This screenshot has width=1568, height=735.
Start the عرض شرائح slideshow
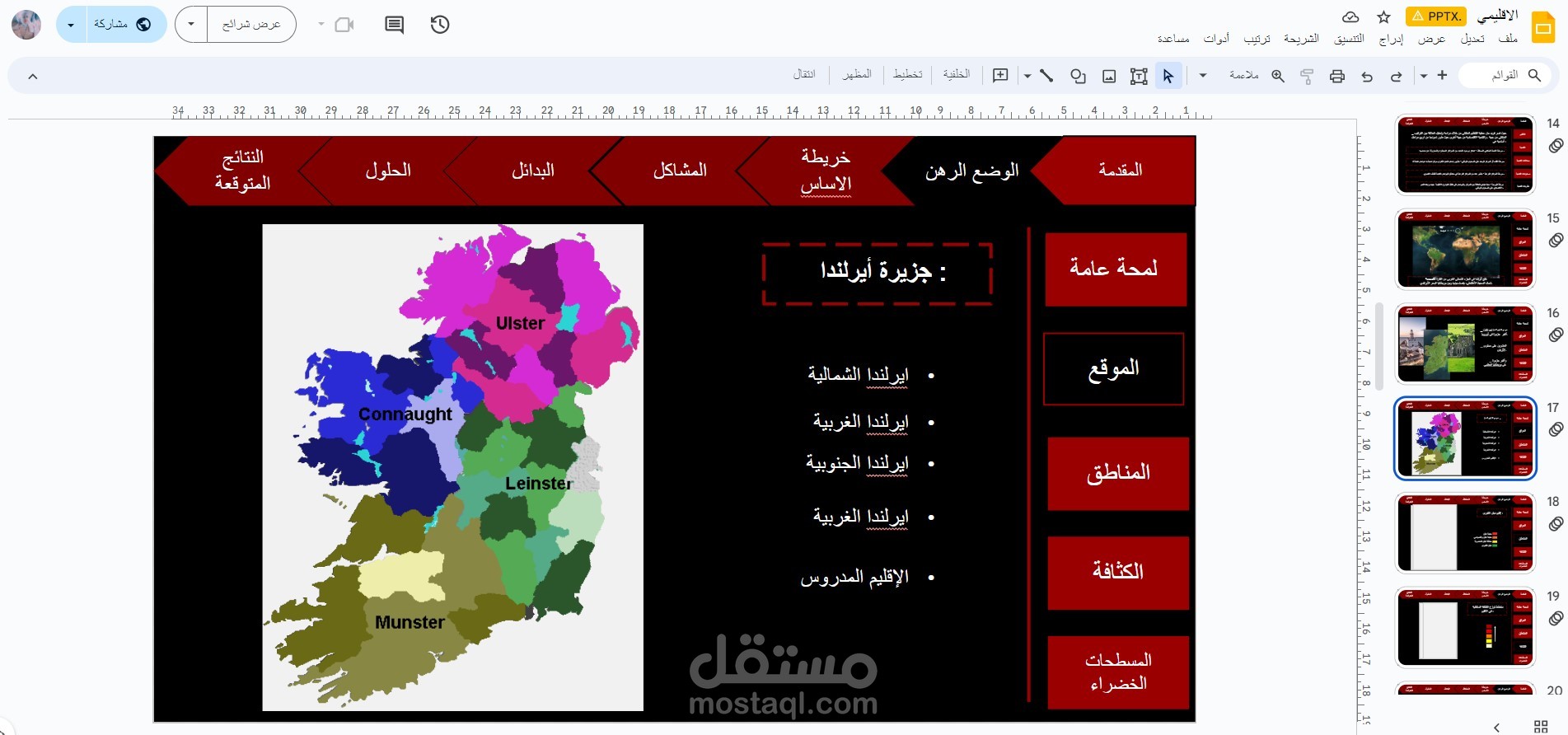(251, 25)
